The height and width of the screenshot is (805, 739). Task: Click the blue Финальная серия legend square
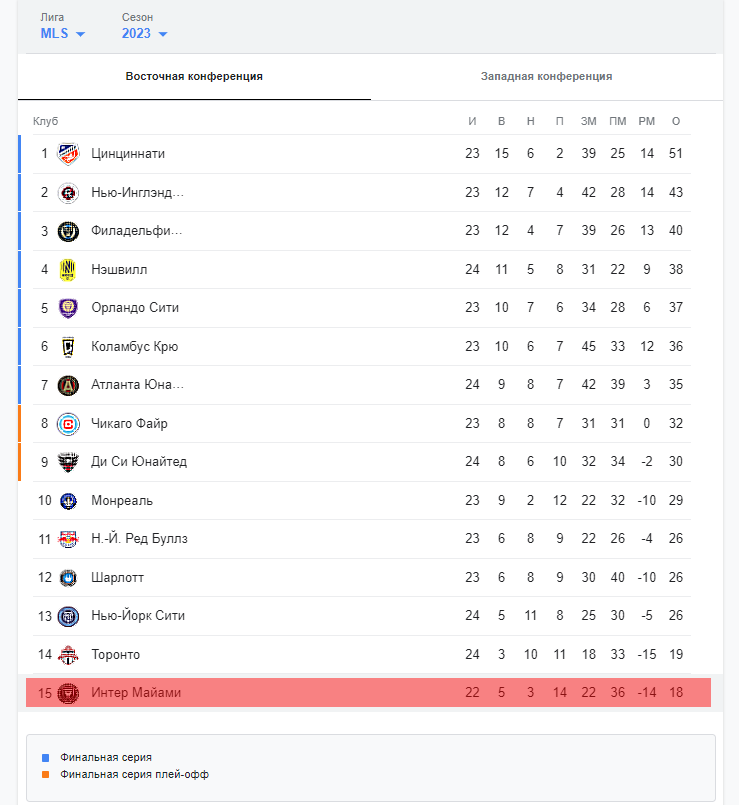[45, 758]
